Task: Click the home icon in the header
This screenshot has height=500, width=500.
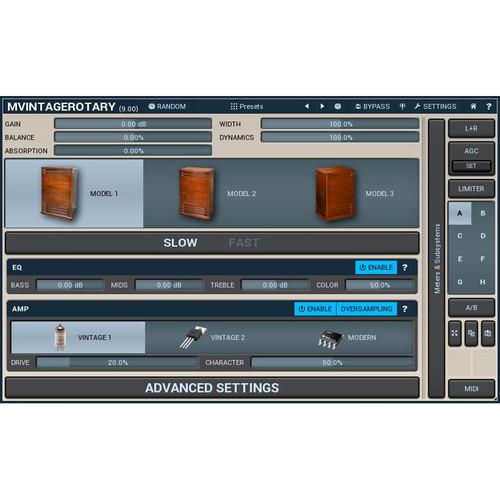Action: [x=473, y=106]
